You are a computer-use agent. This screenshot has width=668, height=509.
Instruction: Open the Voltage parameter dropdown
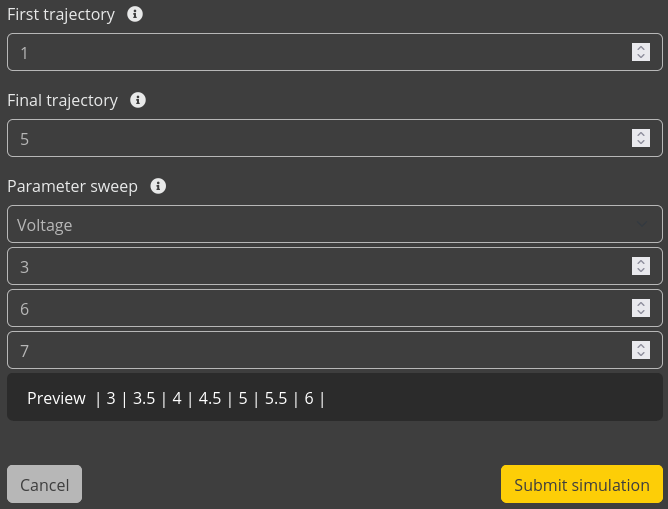[x=334, y=225]
